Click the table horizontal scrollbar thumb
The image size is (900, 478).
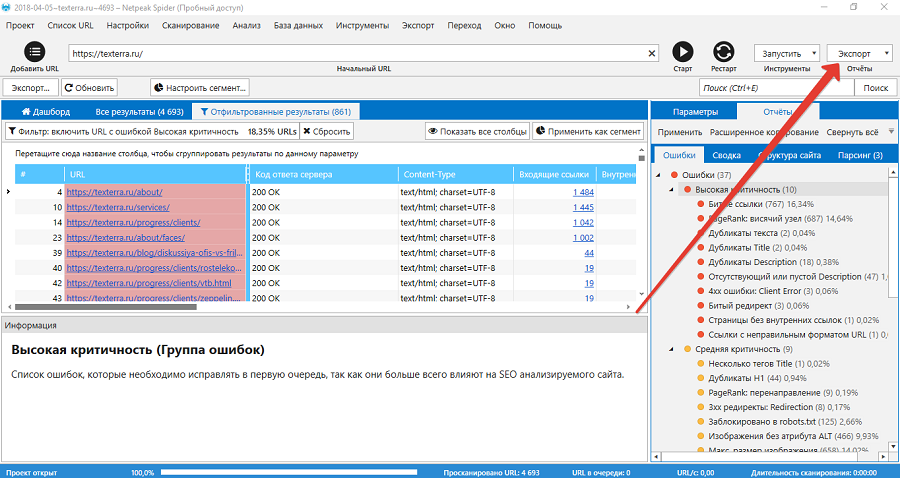point(106,307)
